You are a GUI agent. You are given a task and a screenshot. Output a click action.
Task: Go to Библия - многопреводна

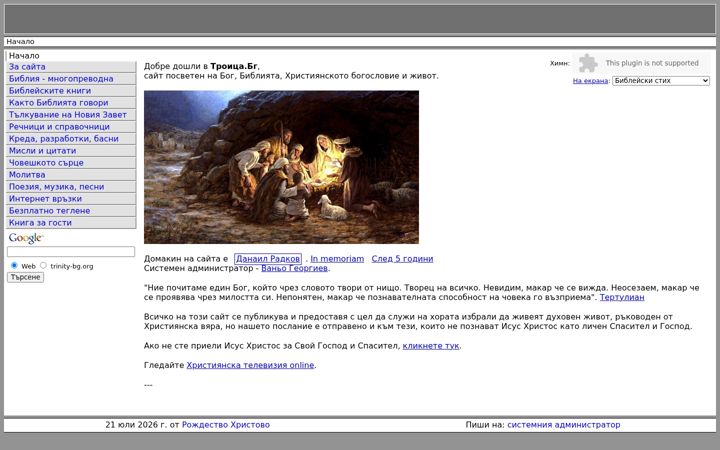(x=71, y=79)
